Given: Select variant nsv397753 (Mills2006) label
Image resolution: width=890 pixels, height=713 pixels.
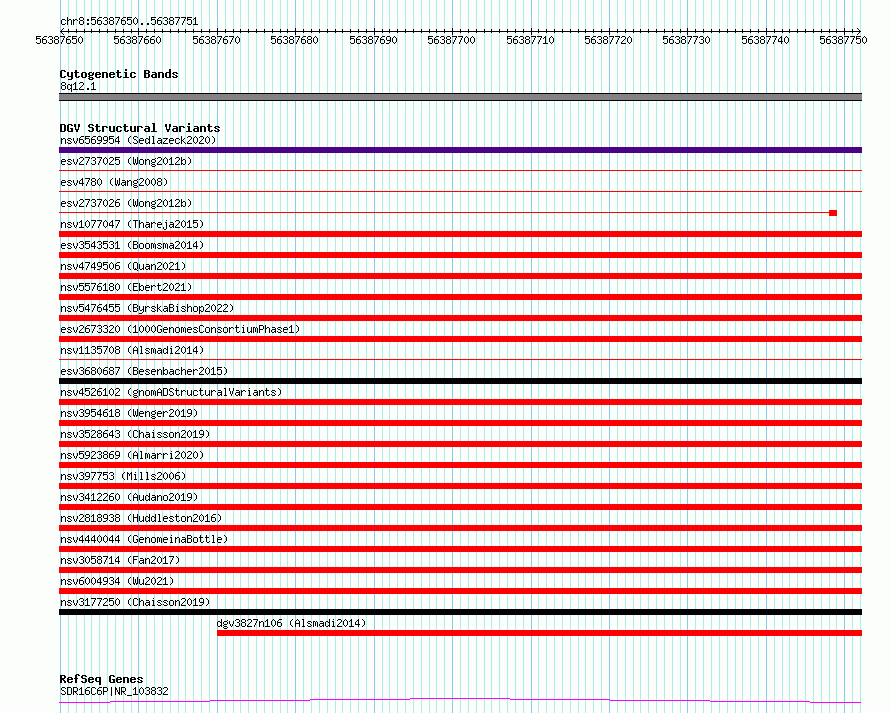Looking at the screenshot, I should 123,476.
